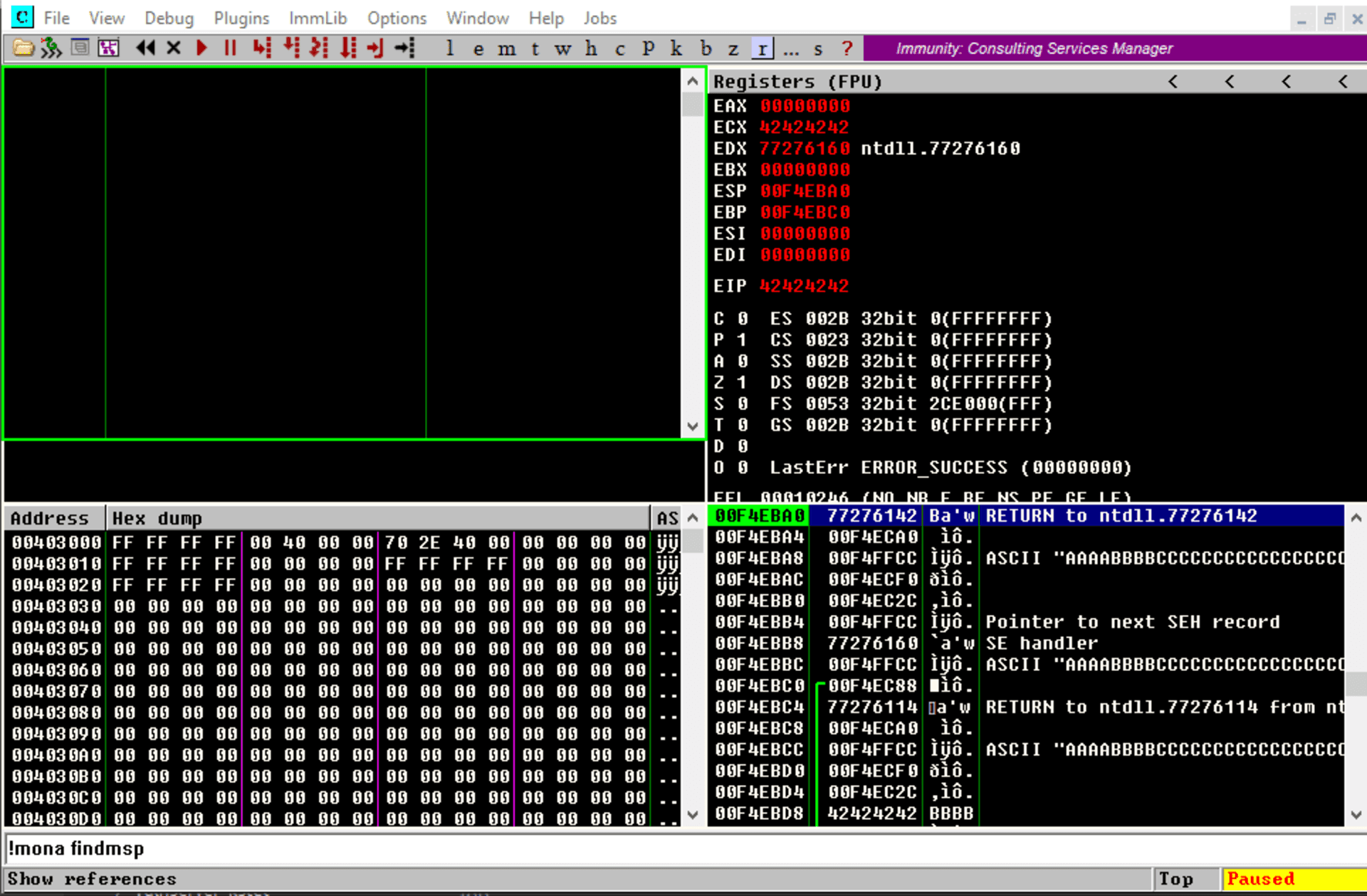Screen dimensions: 1367x896
Task: Select the ECX register value
Action: pos(804,127)
